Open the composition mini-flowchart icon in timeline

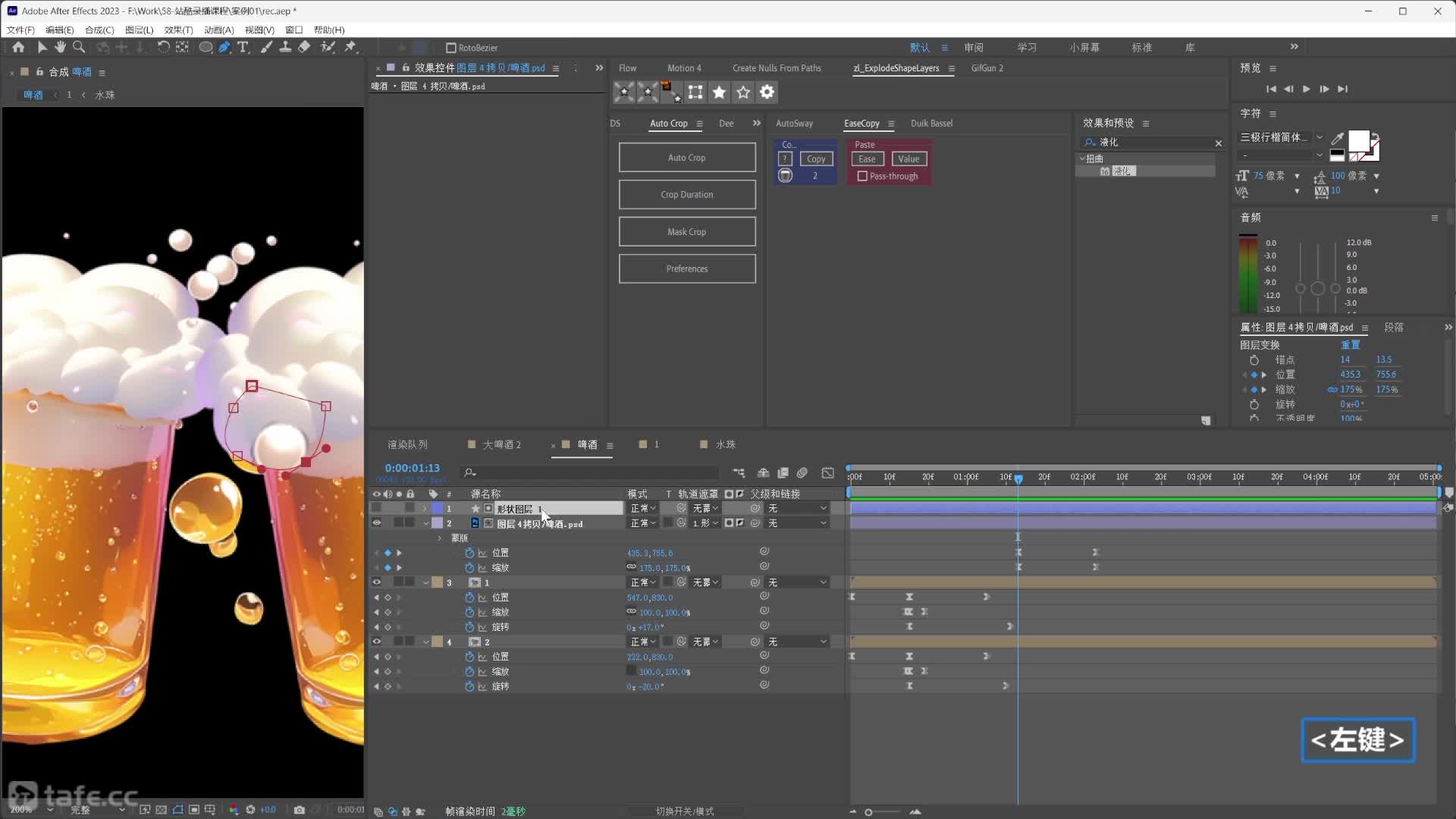pyautogui.click(x=739, y=472)
